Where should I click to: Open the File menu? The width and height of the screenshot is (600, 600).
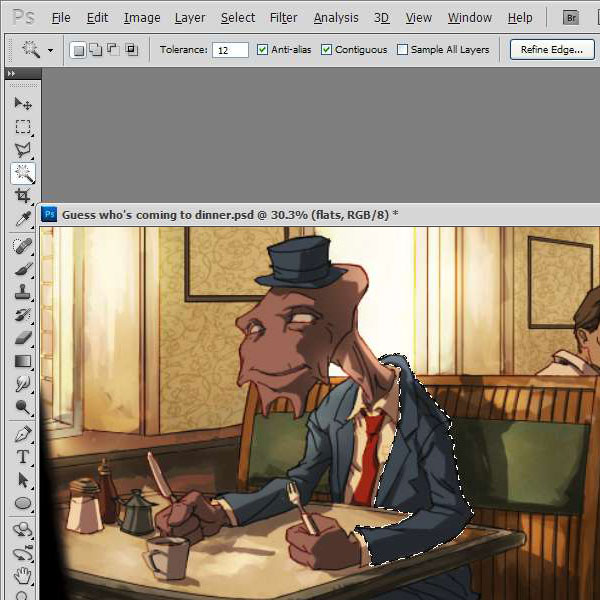point(61,18)
